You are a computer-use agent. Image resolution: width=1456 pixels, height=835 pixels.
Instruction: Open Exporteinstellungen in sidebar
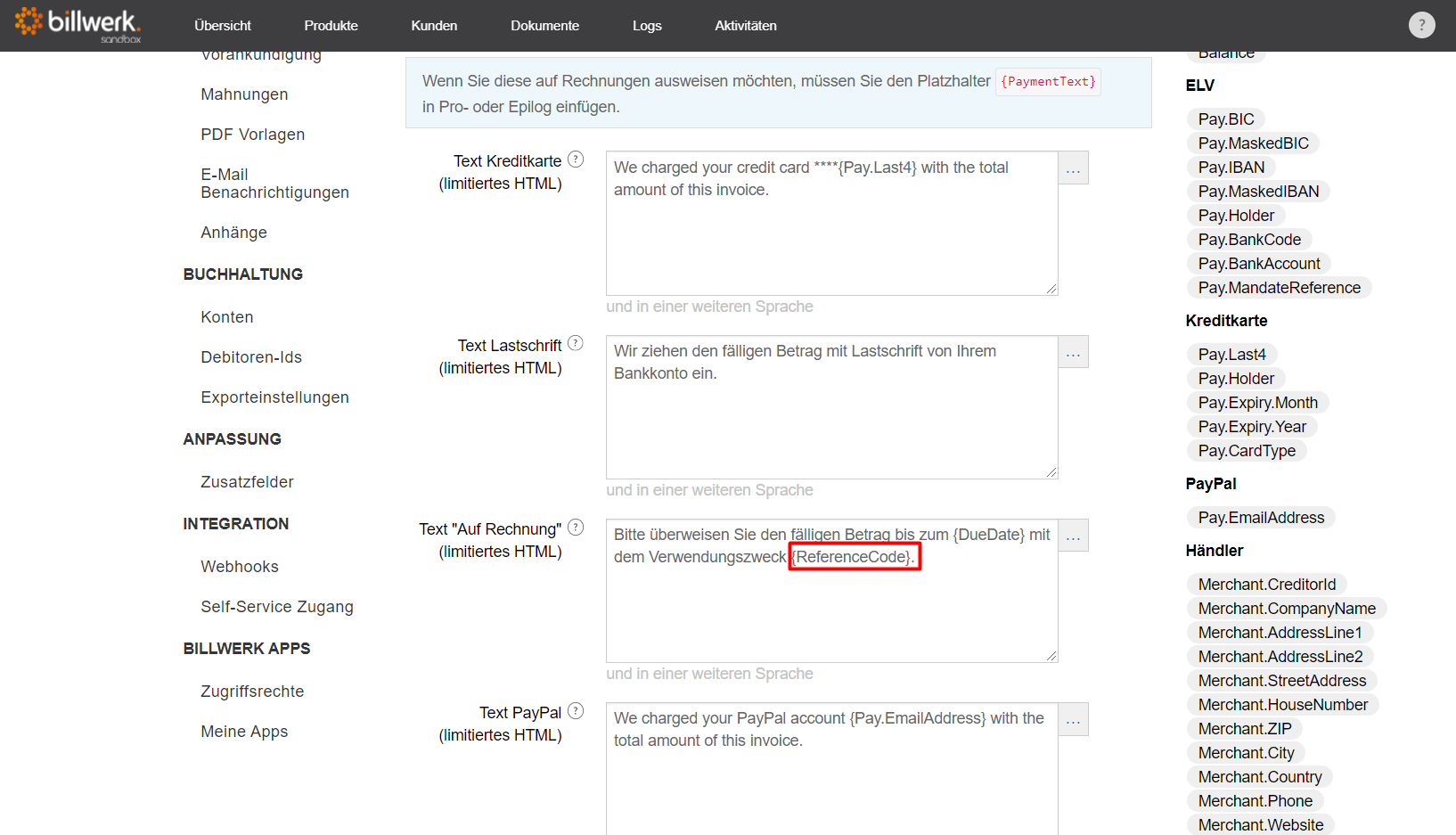(274, 397)
